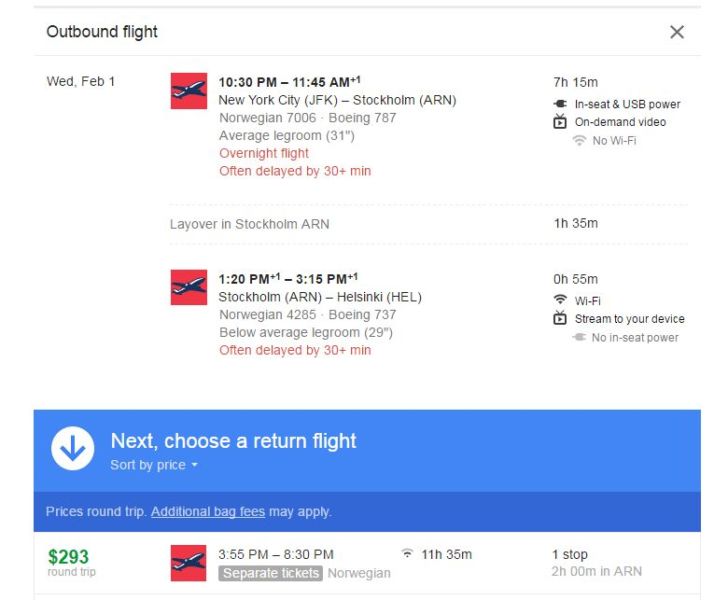Click the Wi-Fi icon on Helsinki flight

pos(560,301)
